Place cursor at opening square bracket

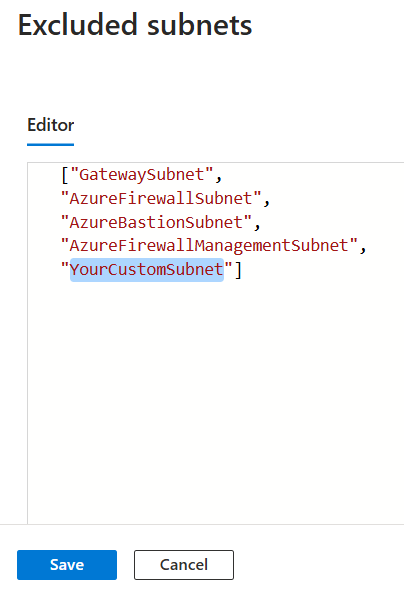(65, 175)
